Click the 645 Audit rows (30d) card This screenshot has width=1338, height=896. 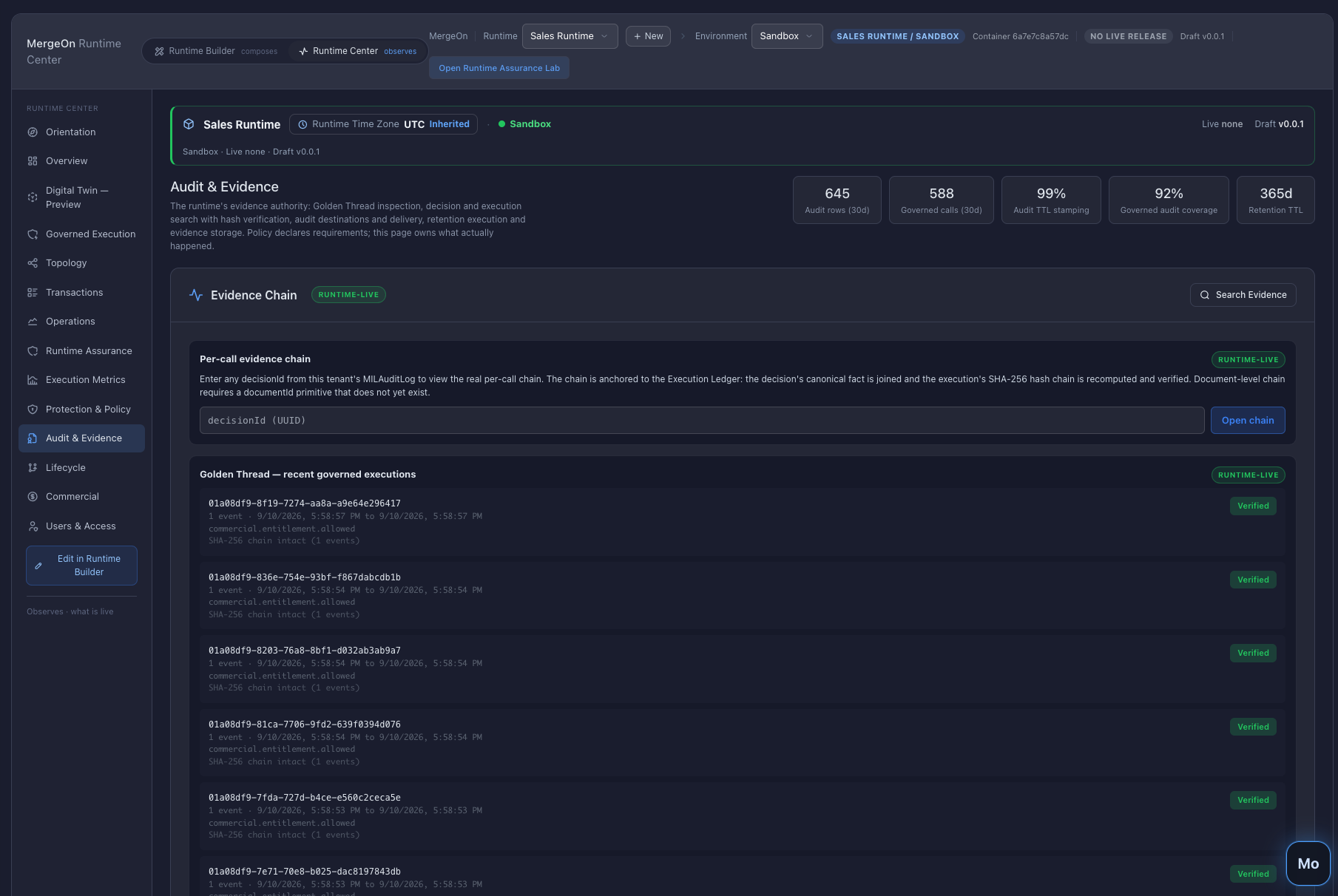tap(837, 200)
